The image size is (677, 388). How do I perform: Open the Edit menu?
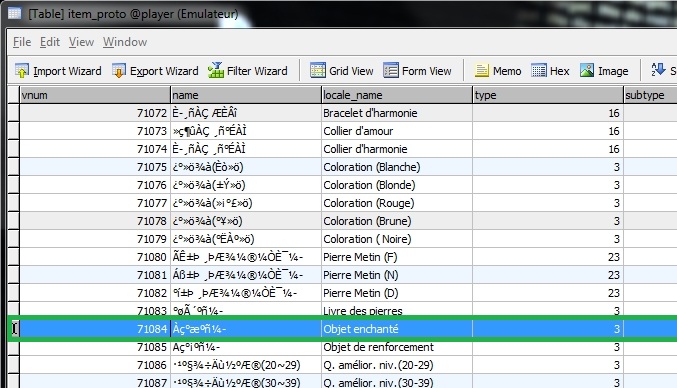click(x=50, y=42)
